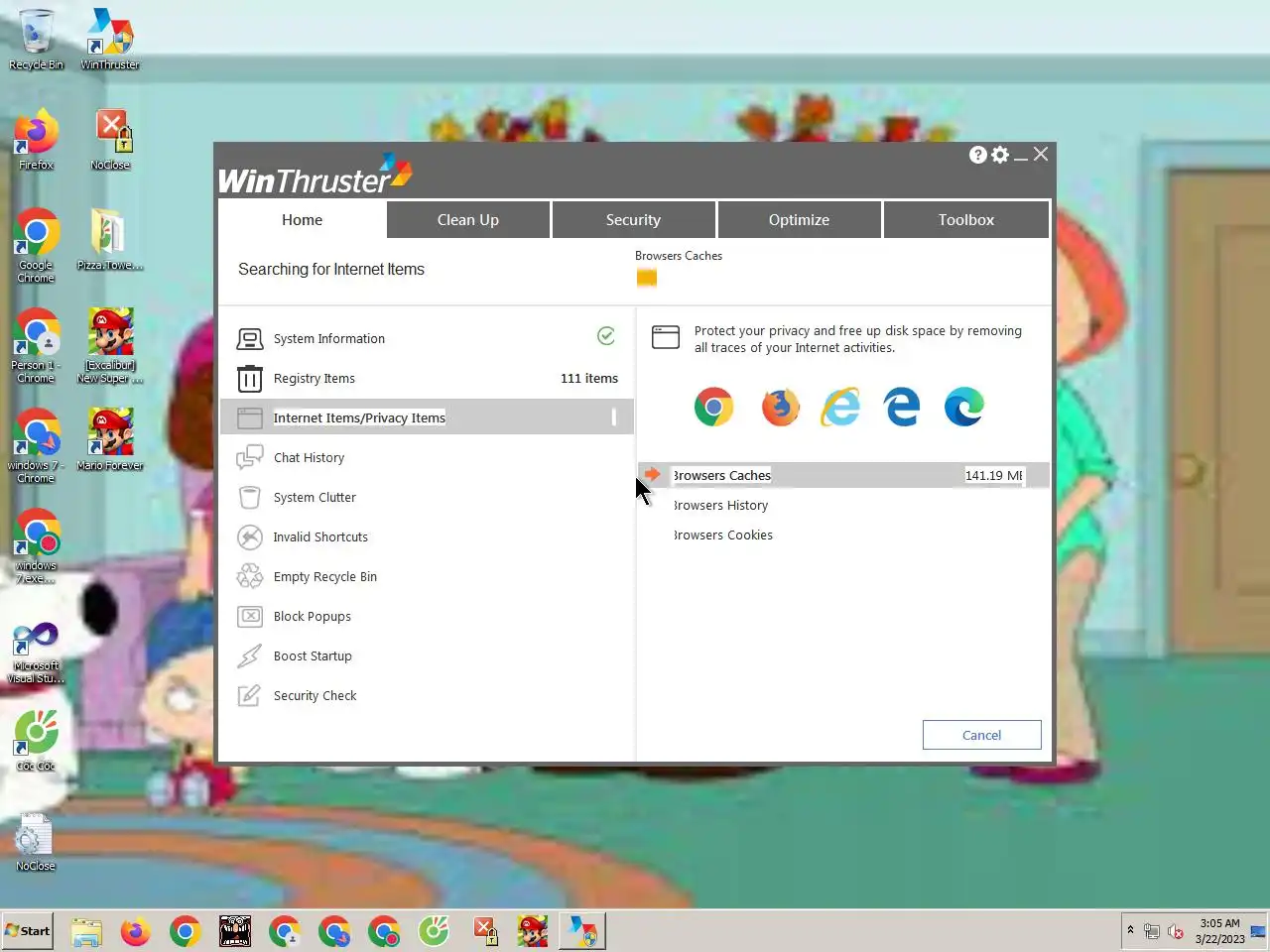
Task: Select Invalid Shortcuts row
Action: coord(427,536)
